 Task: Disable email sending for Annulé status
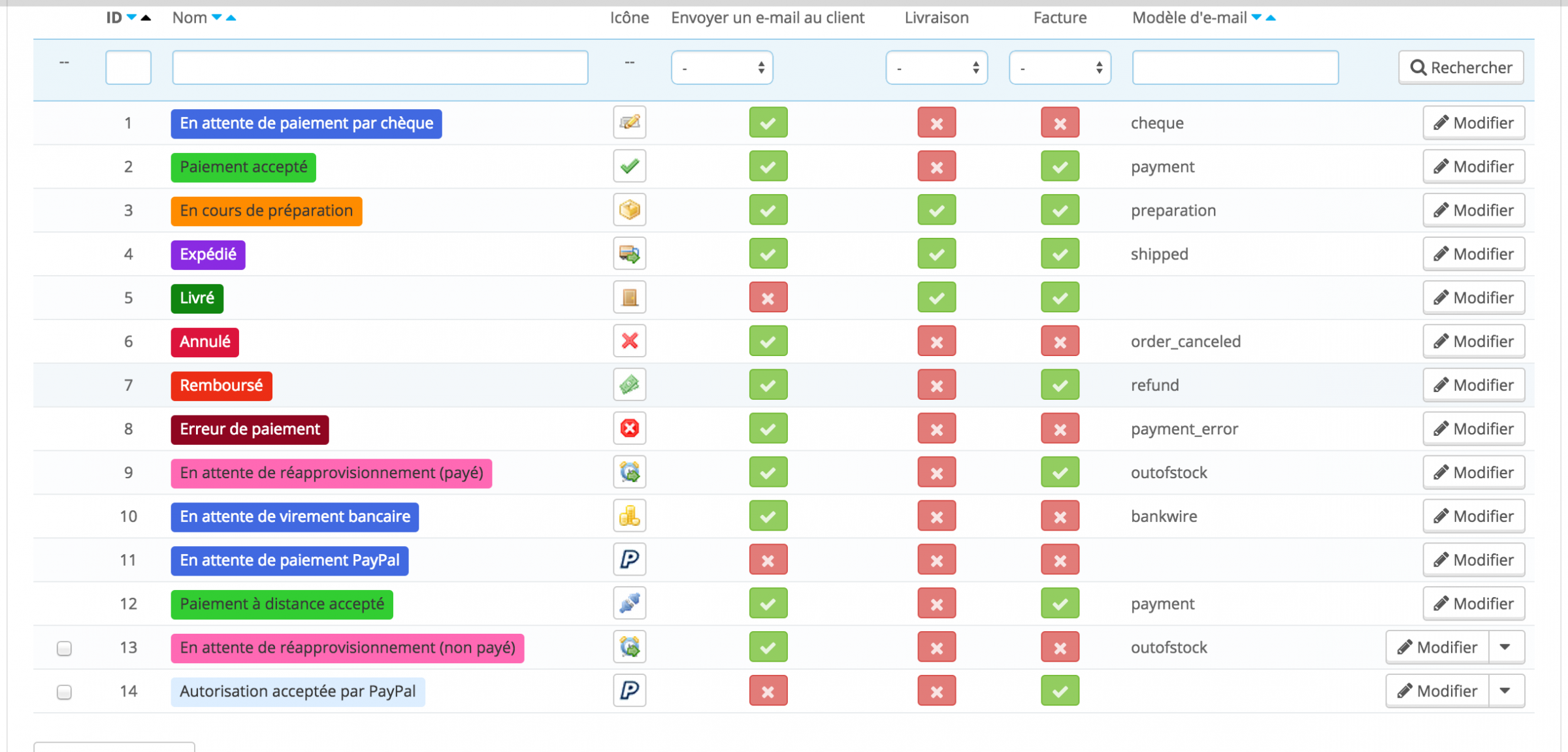point(768,341)
